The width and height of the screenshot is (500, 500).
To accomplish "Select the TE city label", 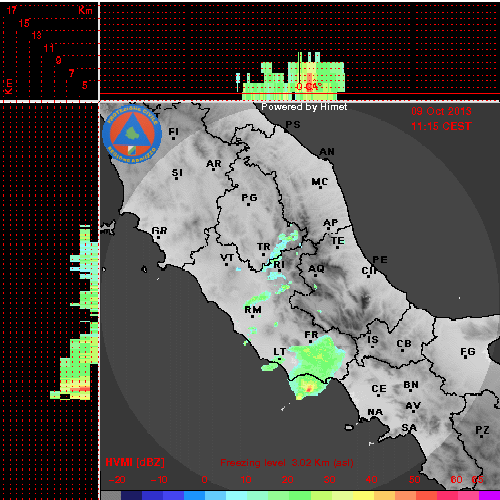I will pos(338,240).
